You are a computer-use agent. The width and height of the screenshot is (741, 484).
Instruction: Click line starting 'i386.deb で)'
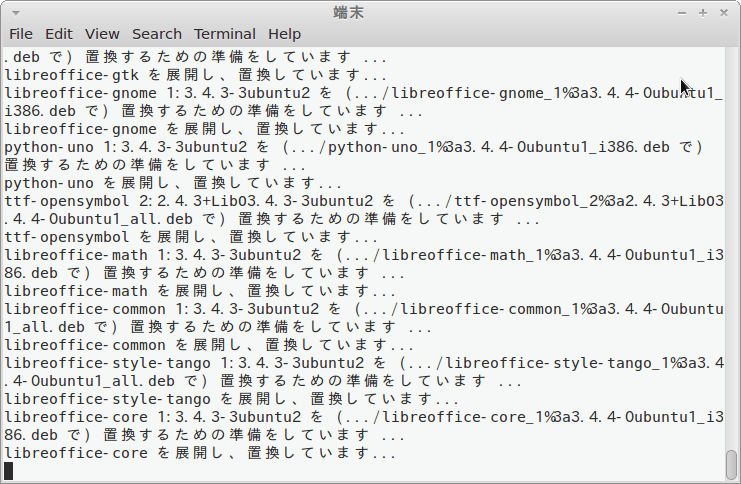(213, 111)
